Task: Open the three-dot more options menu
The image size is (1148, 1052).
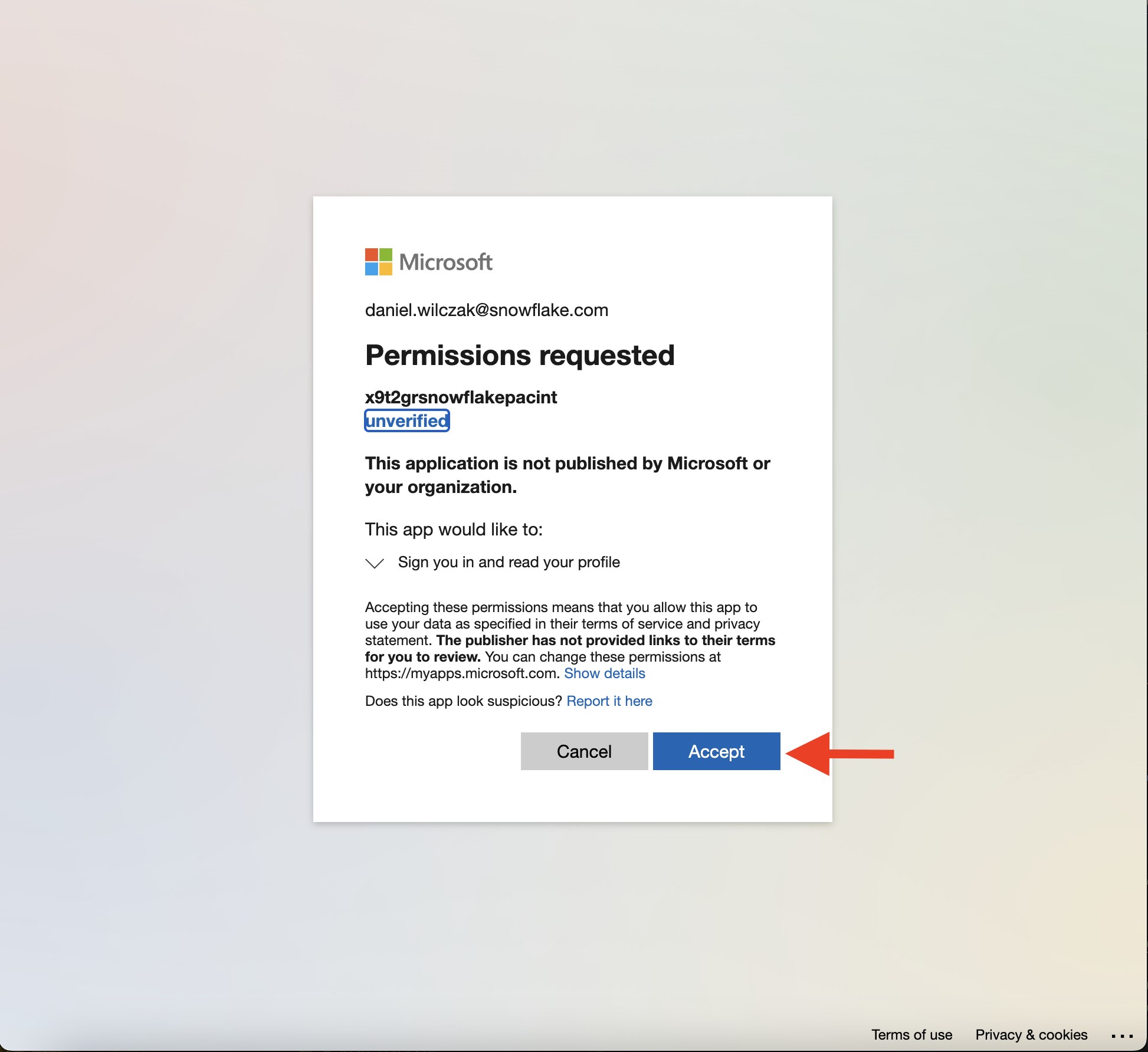Action: pyautogui.click(x=1121, y=1035)
